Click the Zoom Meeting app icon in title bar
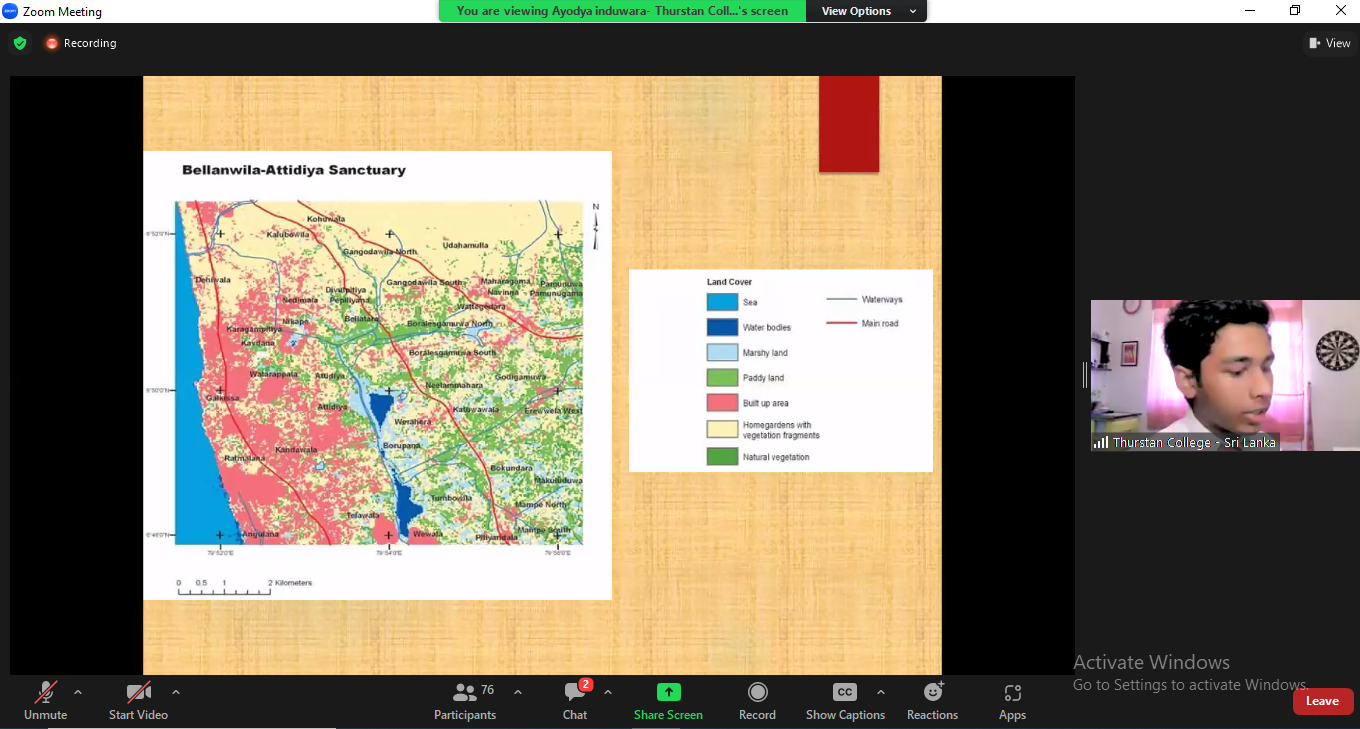Viewport: 1360px width, 729px height. click(11, 11)
